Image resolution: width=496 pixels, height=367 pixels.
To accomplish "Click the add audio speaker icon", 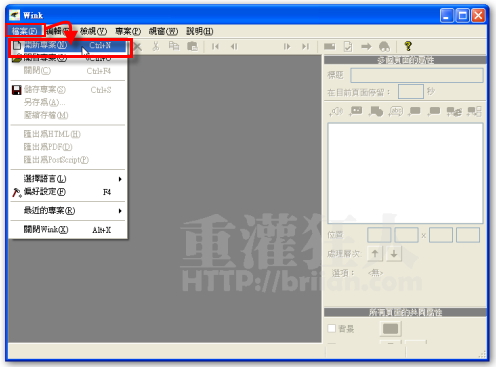I will click(336, 111).
